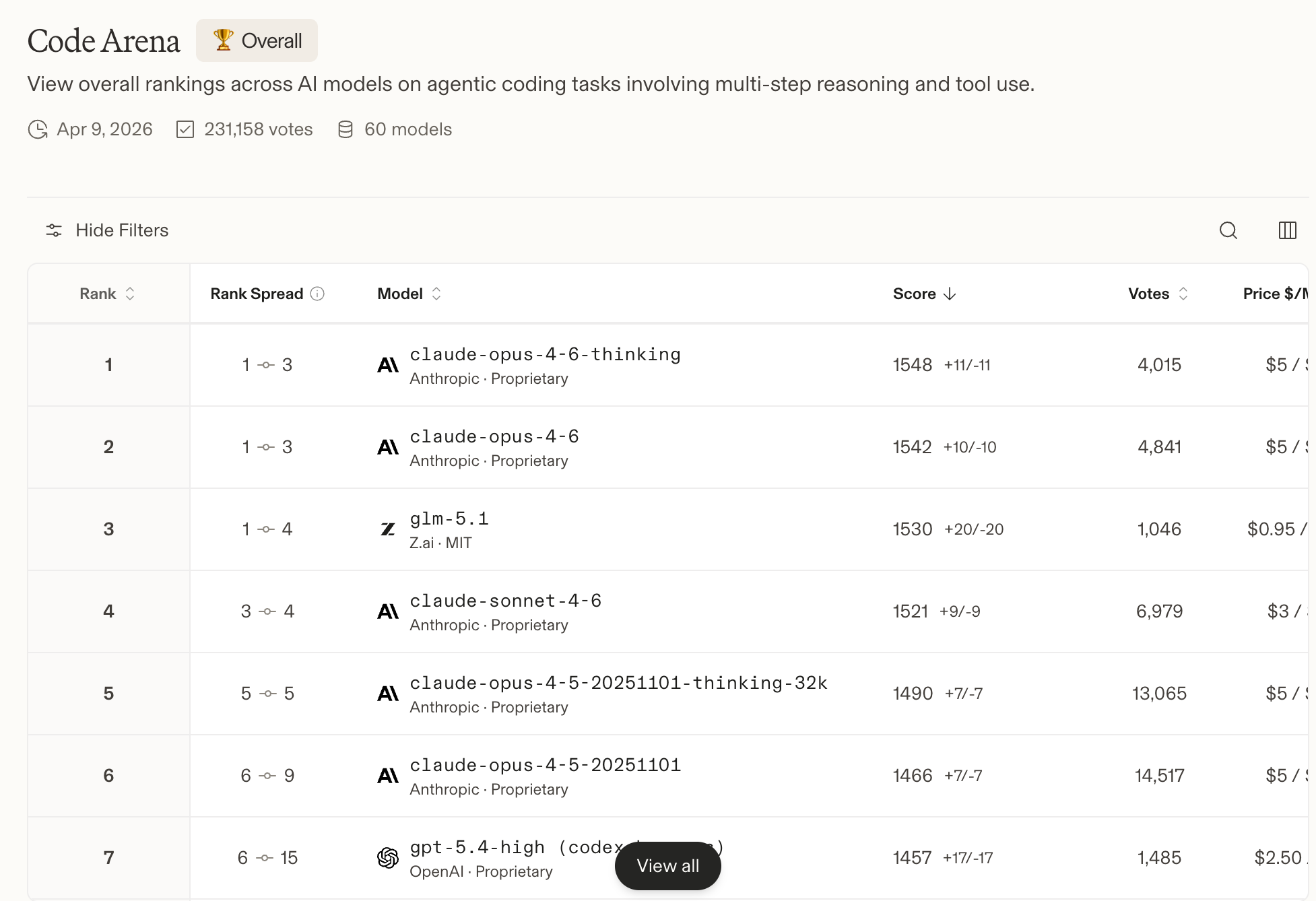Click the database icon beside 60 models
The width and height of the screenshot is (1316, 901).
(x=346, y=129)
